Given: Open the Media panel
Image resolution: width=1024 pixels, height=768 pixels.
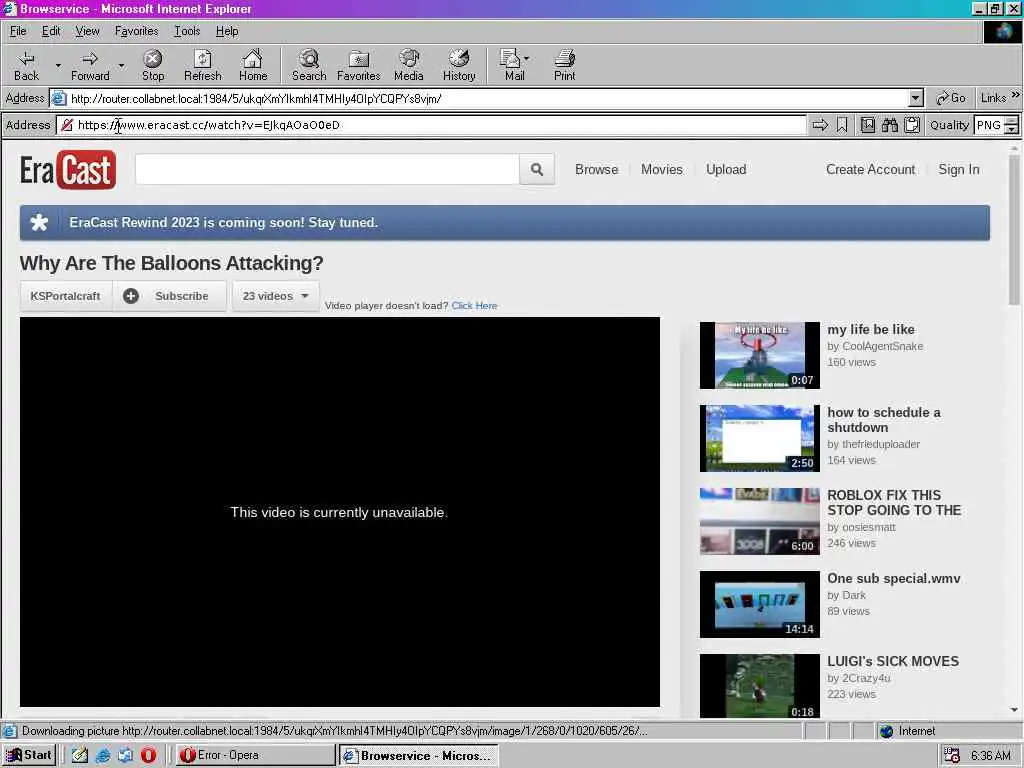Looking at the screenshot, I should point(409,65).
